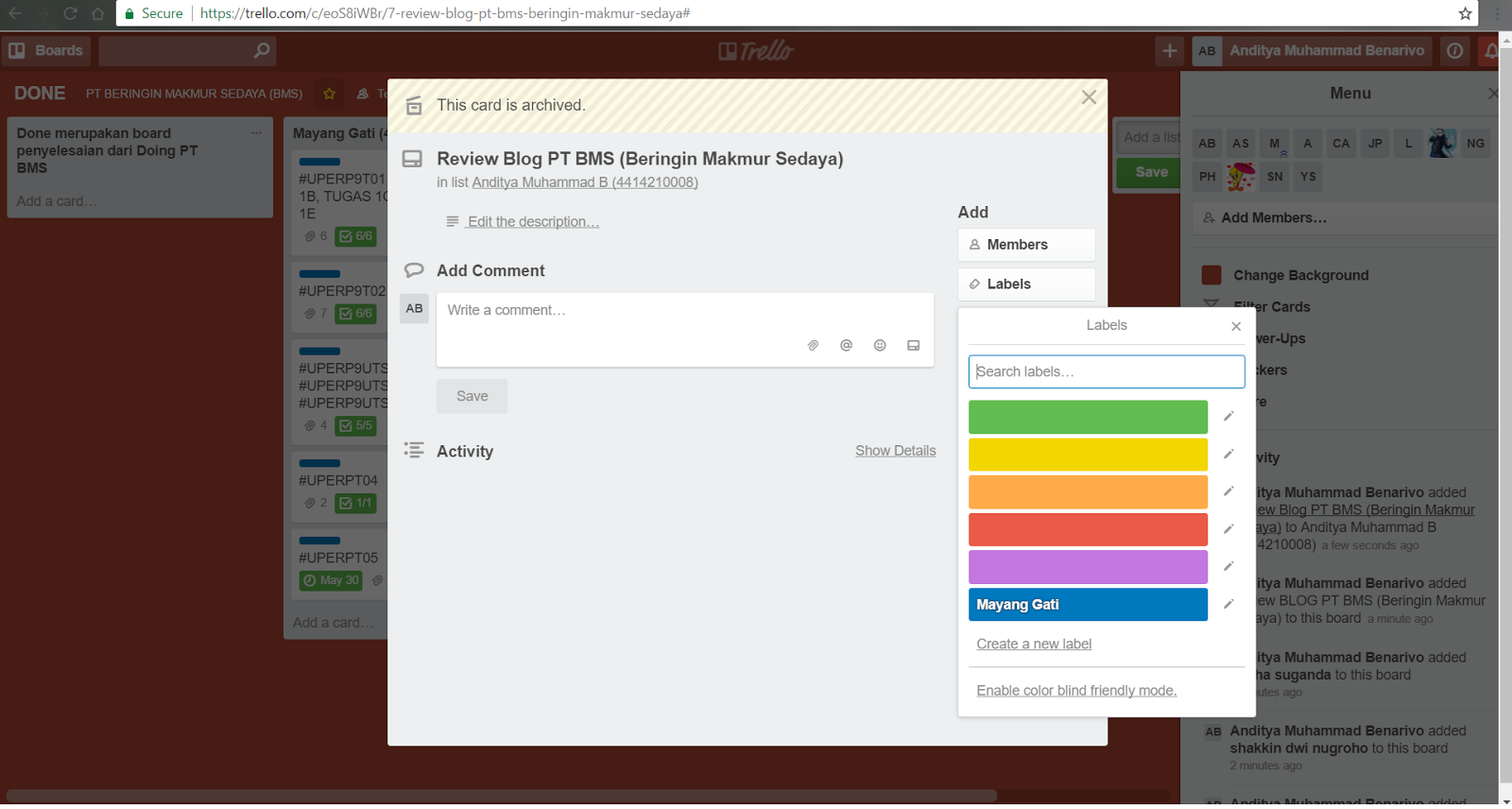Click the green Save button for new list
Image resolution: width=1512 pixels, height=809 pixels.
[1149, 172]
